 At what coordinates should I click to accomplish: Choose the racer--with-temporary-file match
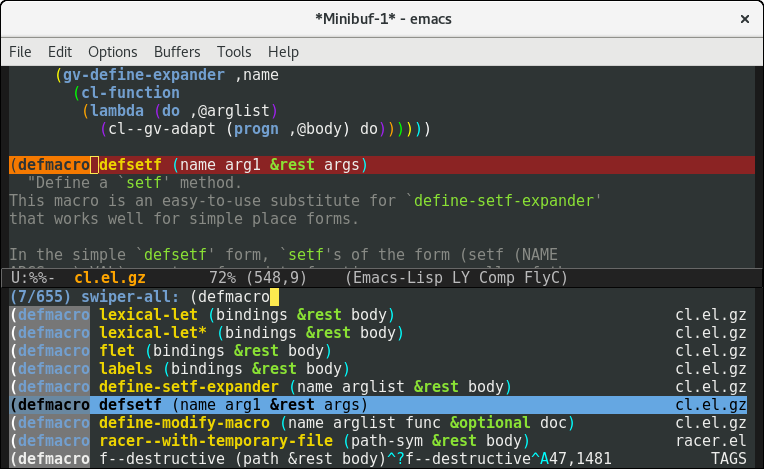(216, 440)
